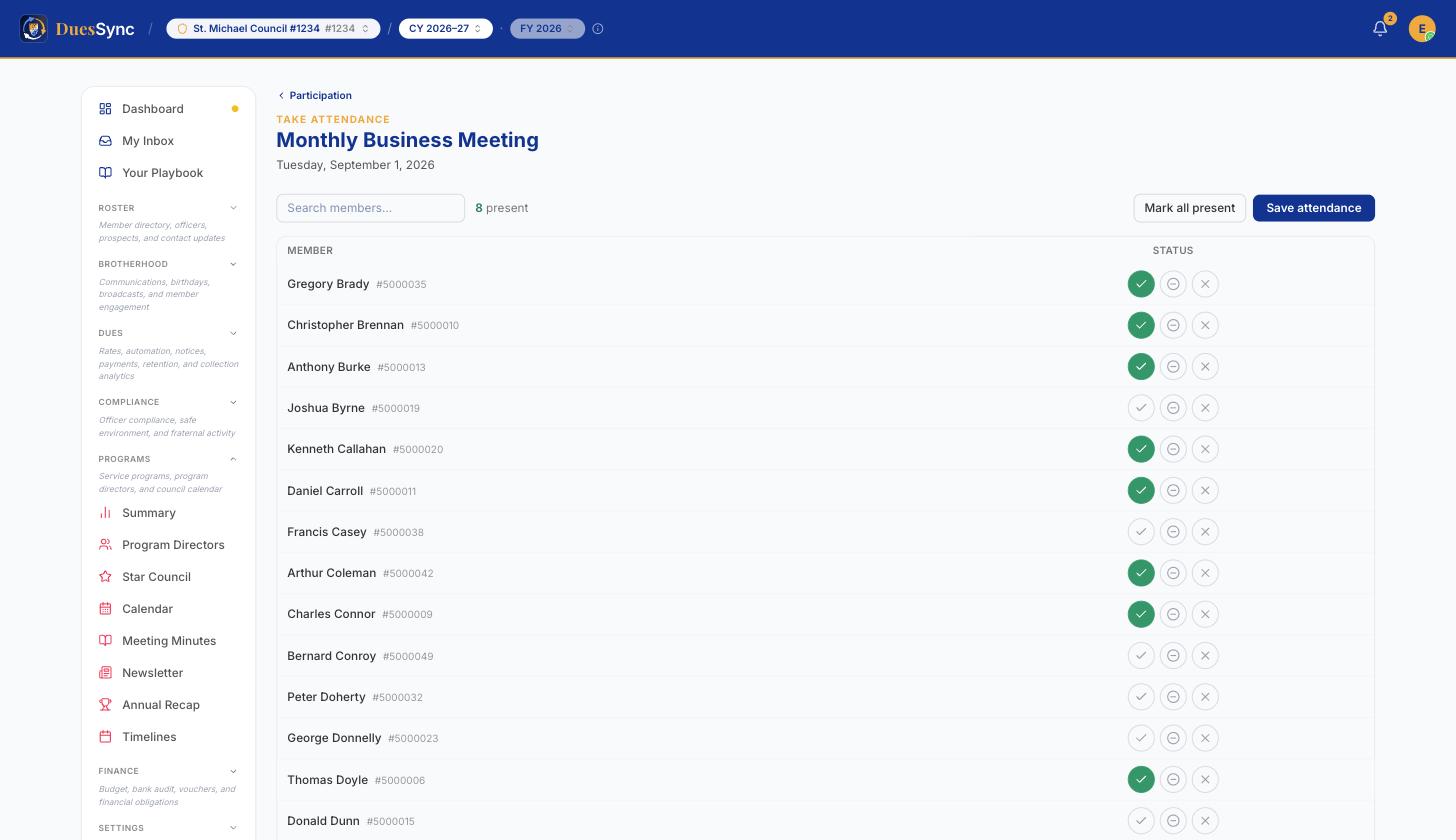Screen dimensions: 1456x840
Task: Expand the Finance sidebar section
Action: coord(168,771)
